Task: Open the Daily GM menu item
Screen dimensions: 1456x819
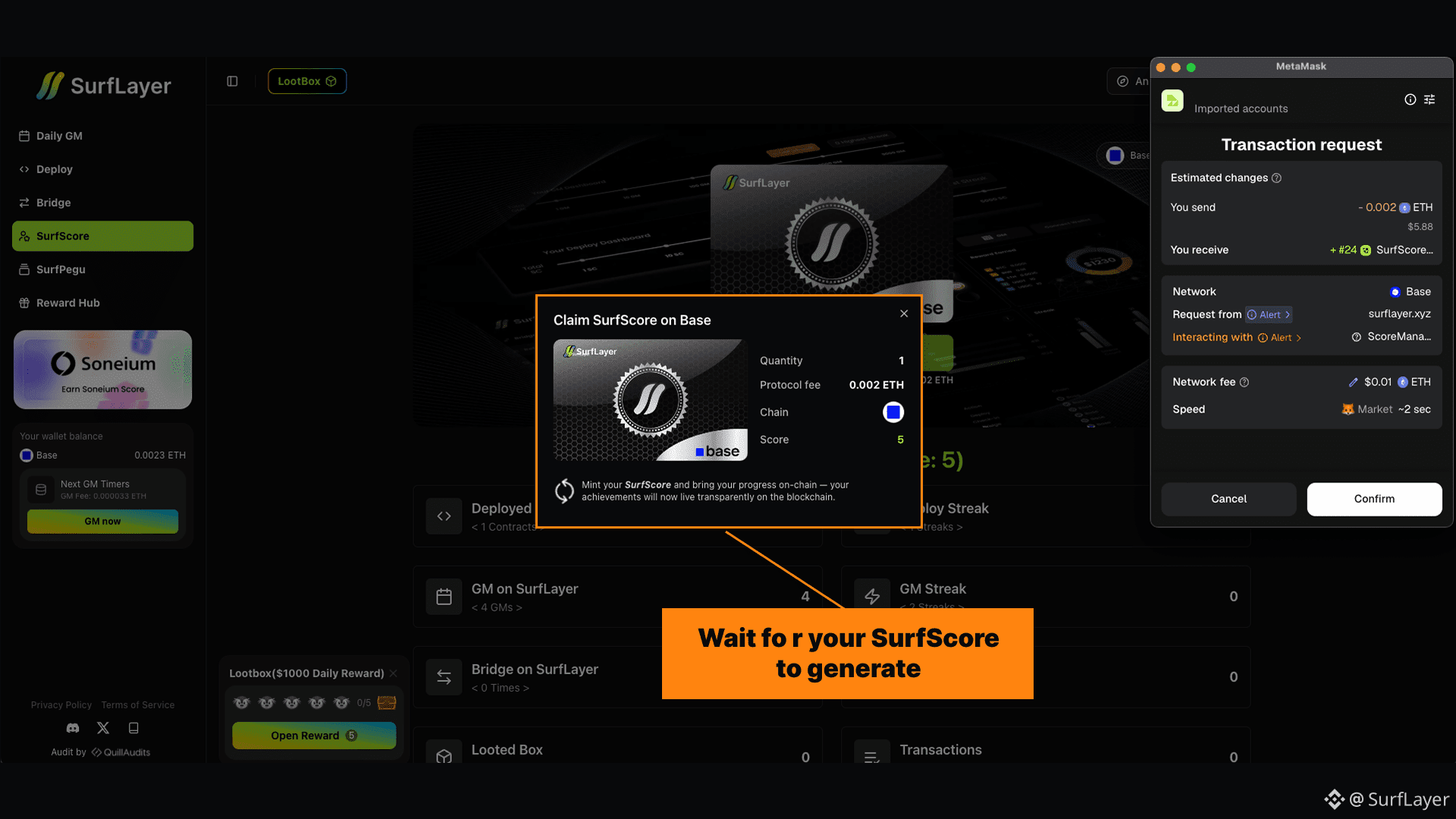Action: 59,136
